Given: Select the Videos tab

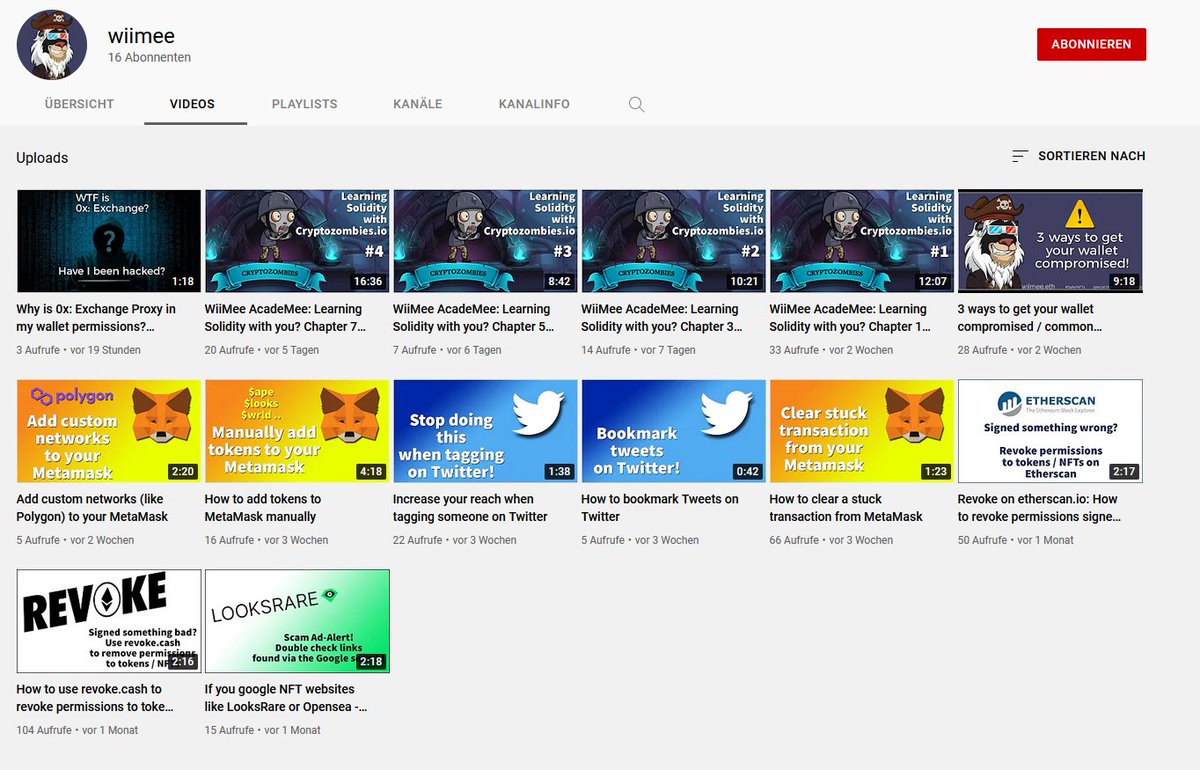Looking at the screenshot, I should (x=192, y=104).
